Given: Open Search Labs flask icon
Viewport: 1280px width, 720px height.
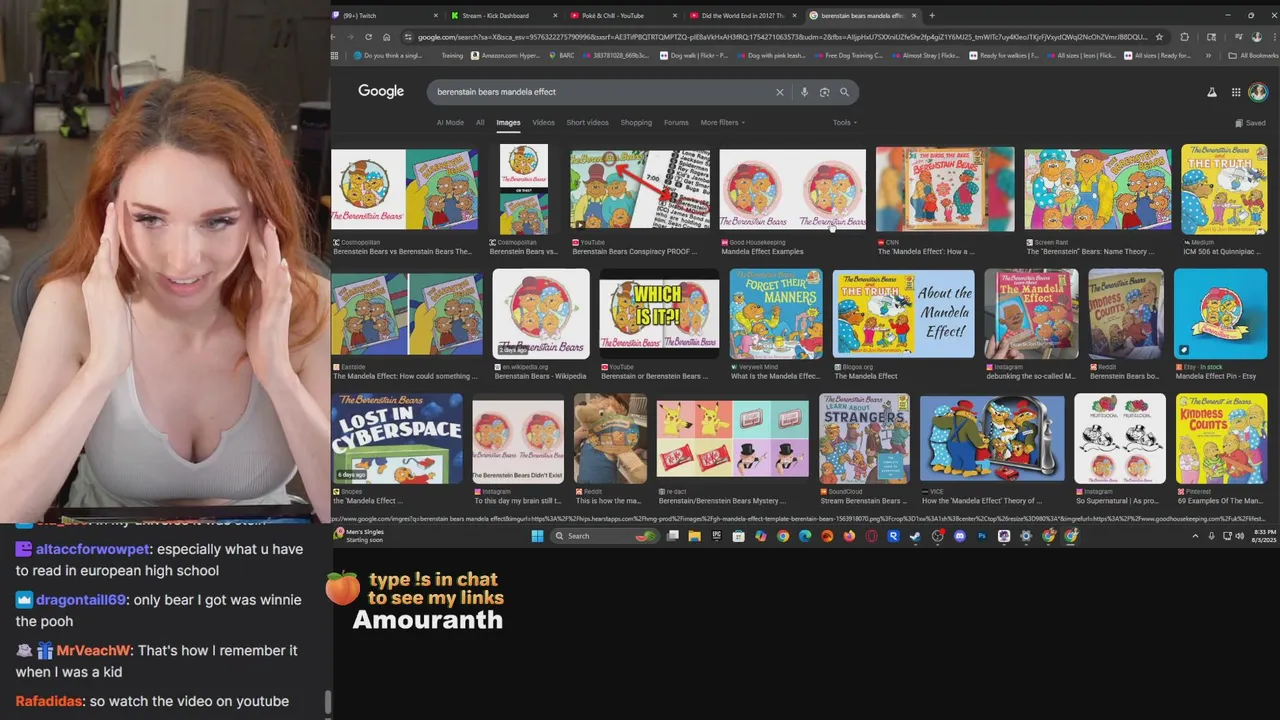Looking at the screenshot, I should tap(1212, 92).
